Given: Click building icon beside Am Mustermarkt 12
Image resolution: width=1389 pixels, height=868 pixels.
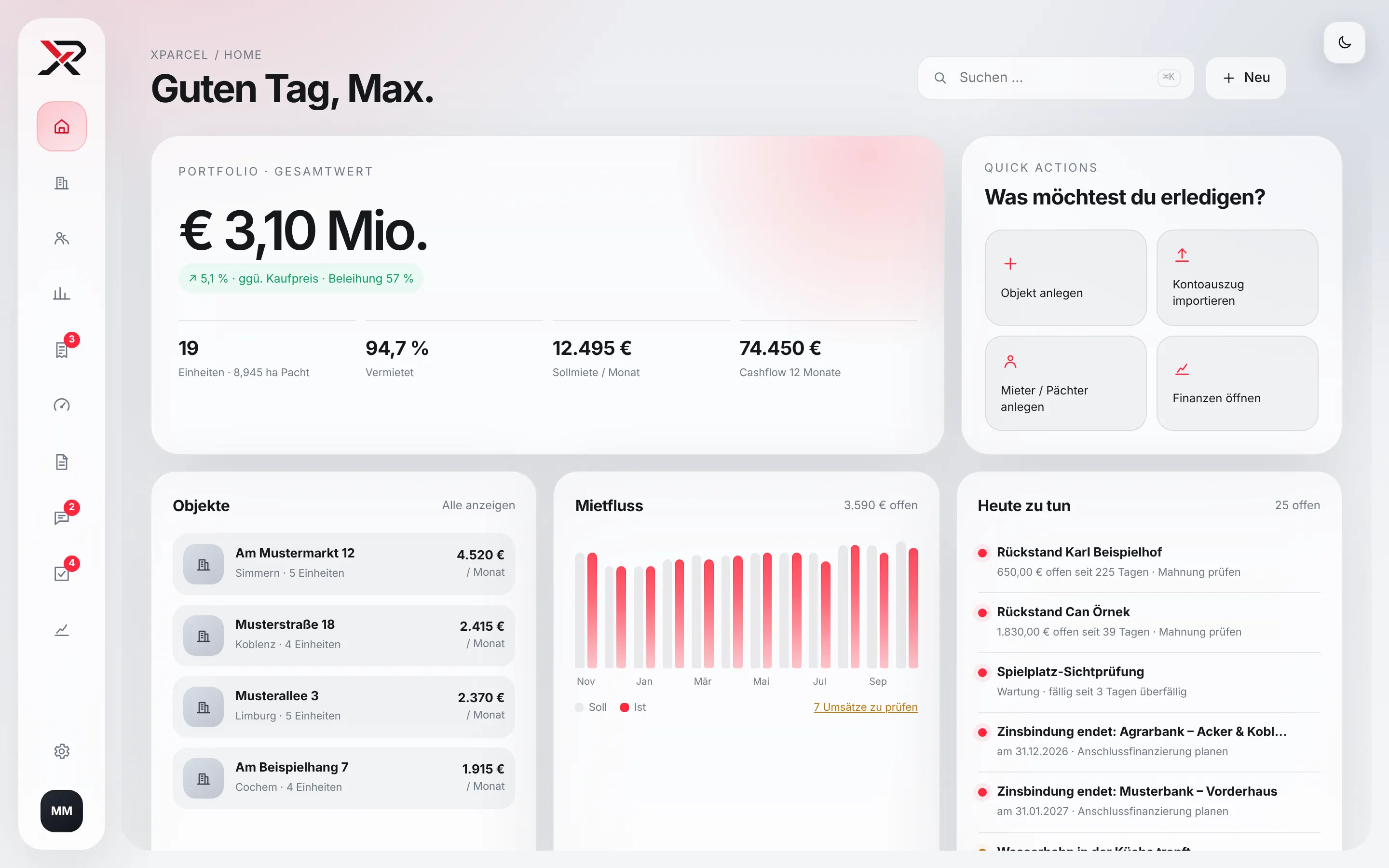Looking at the screenshot, I should pyautogui.click(x=203, y=564).
